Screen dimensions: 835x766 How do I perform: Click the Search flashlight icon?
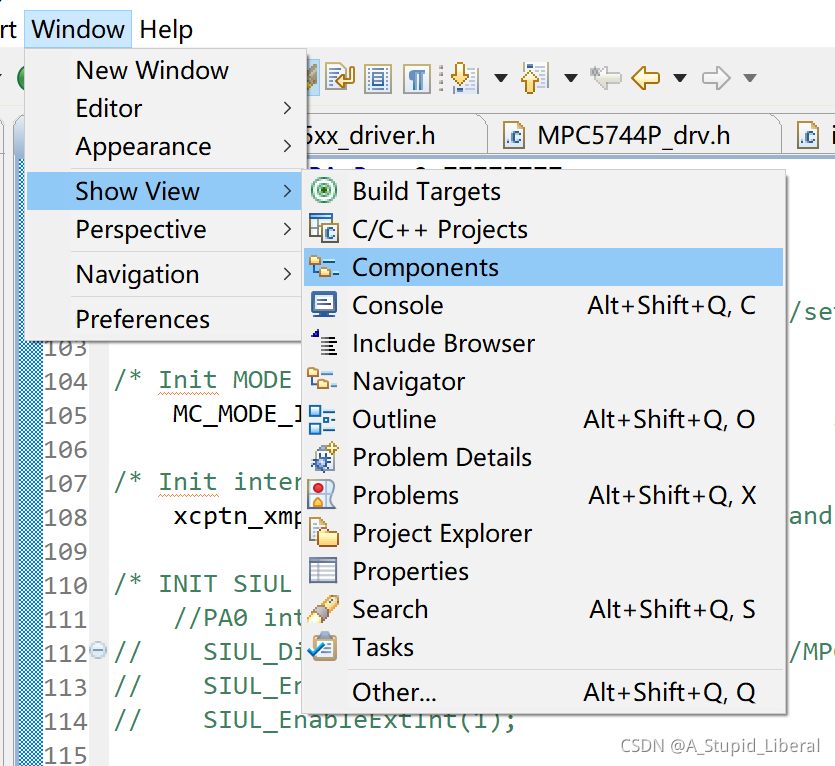click(323, 609)
